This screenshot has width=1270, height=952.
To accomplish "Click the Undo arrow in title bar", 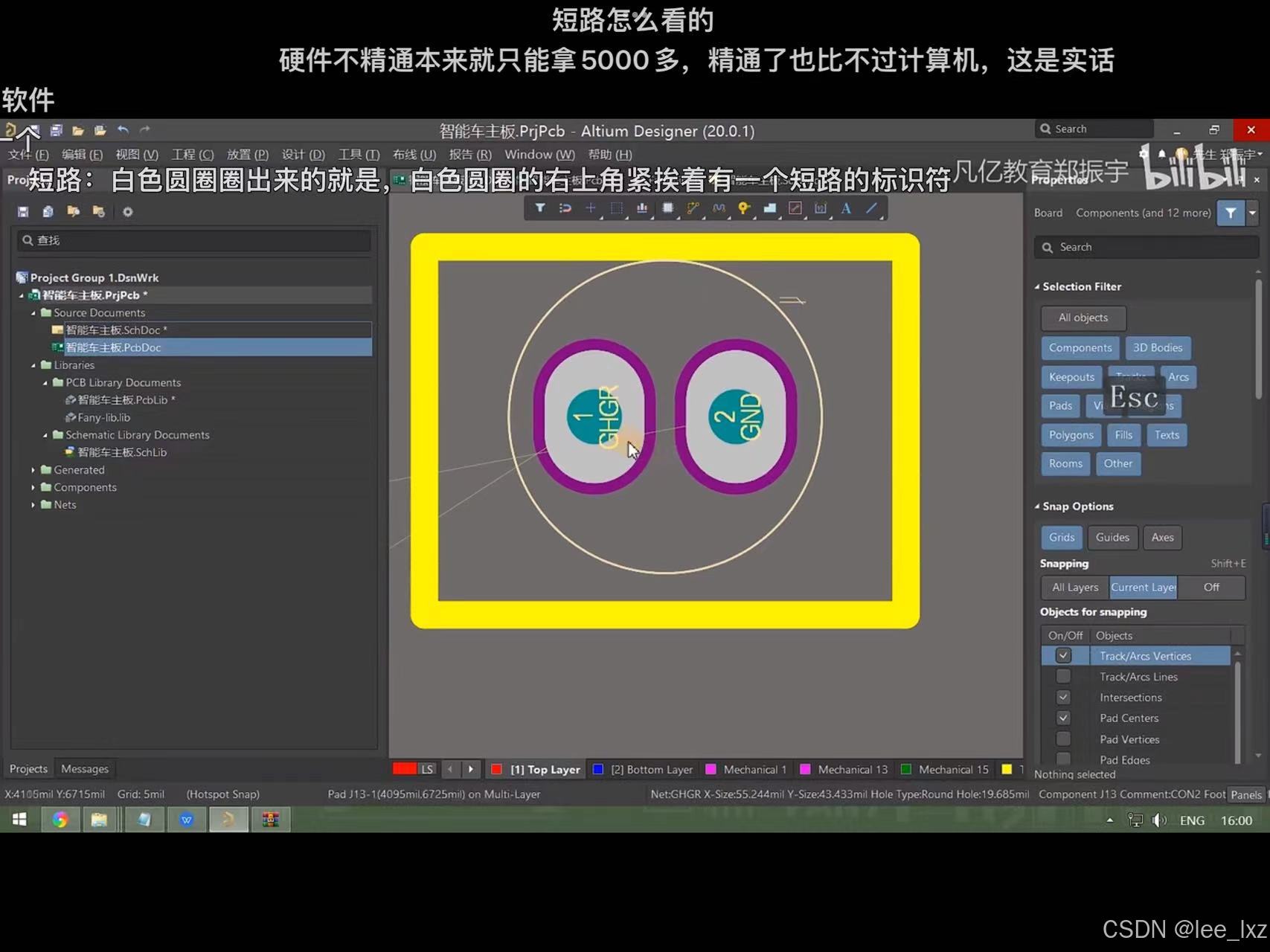I will pyautogui.click(x=123, y=130).
